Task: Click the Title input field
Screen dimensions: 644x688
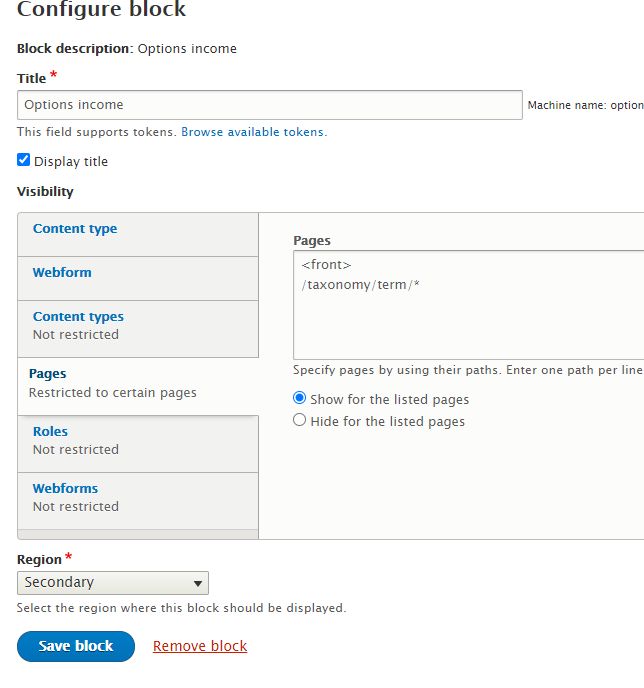Action: [x=269, y=105]
